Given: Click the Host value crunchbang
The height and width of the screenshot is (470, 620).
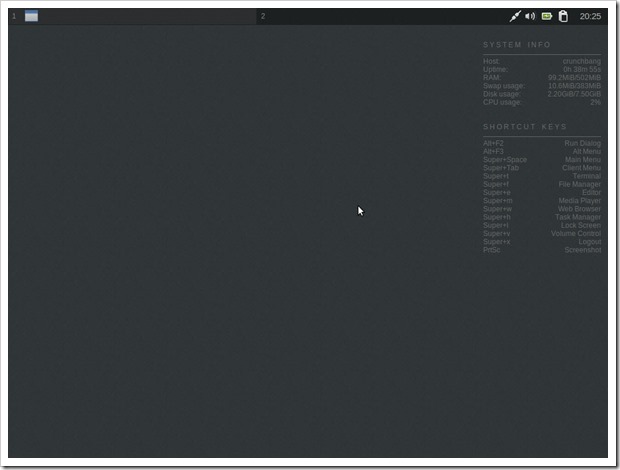Looking at the screenshot, I should tap(582, 61).
